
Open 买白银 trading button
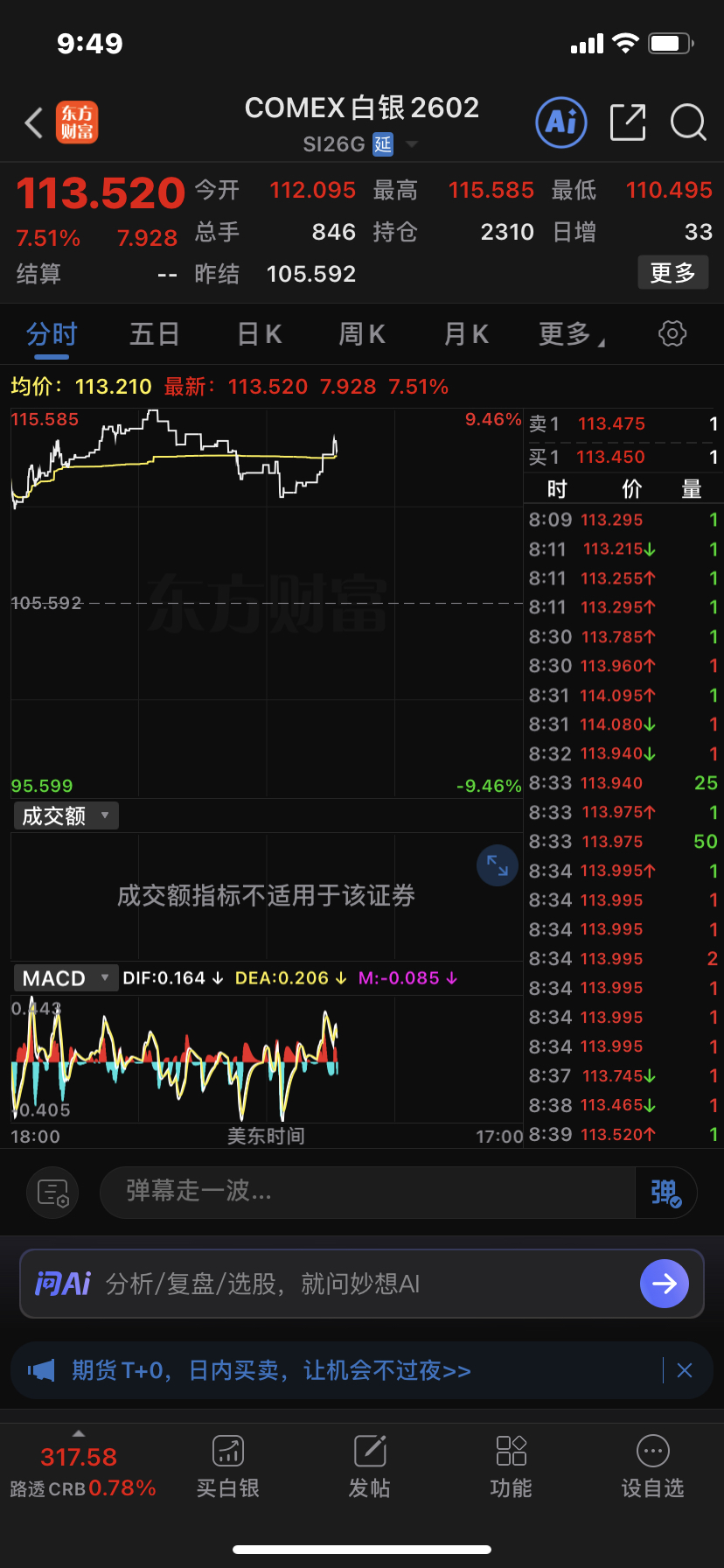pyautogui.click(x=228, y=1467)
